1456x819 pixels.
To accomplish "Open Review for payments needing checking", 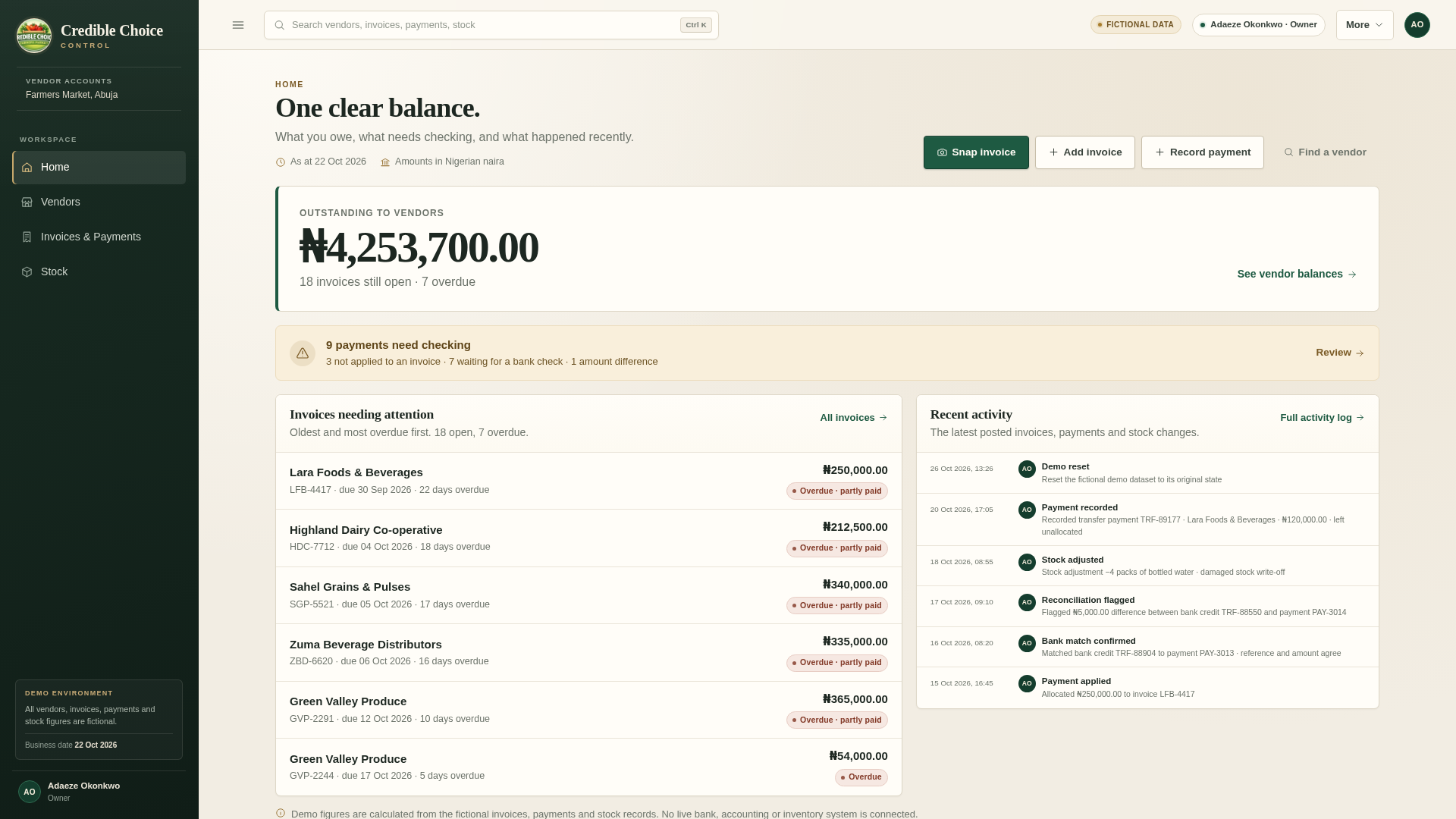I will point(1340,353).
